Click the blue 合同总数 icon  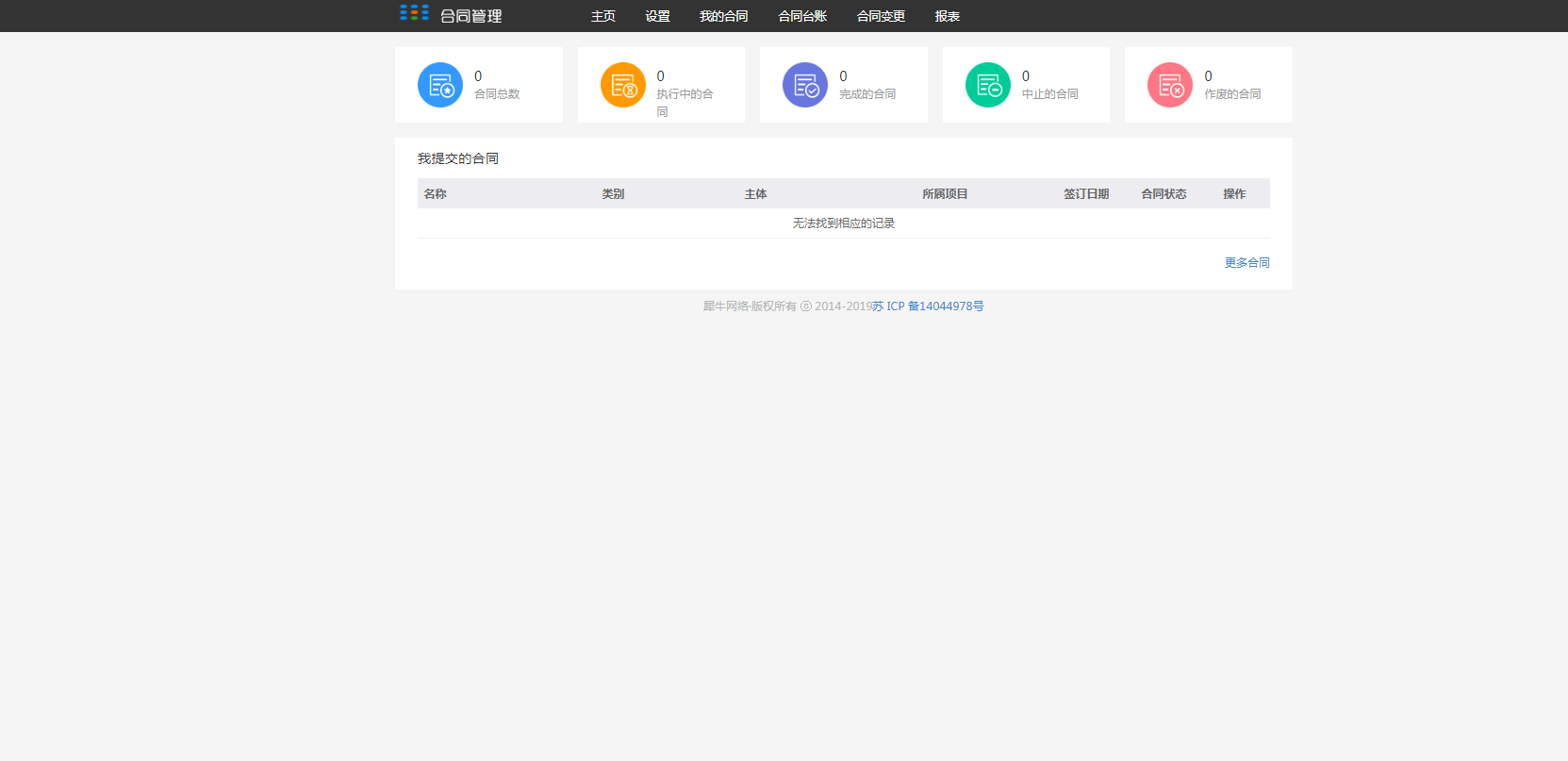(440, 85)
